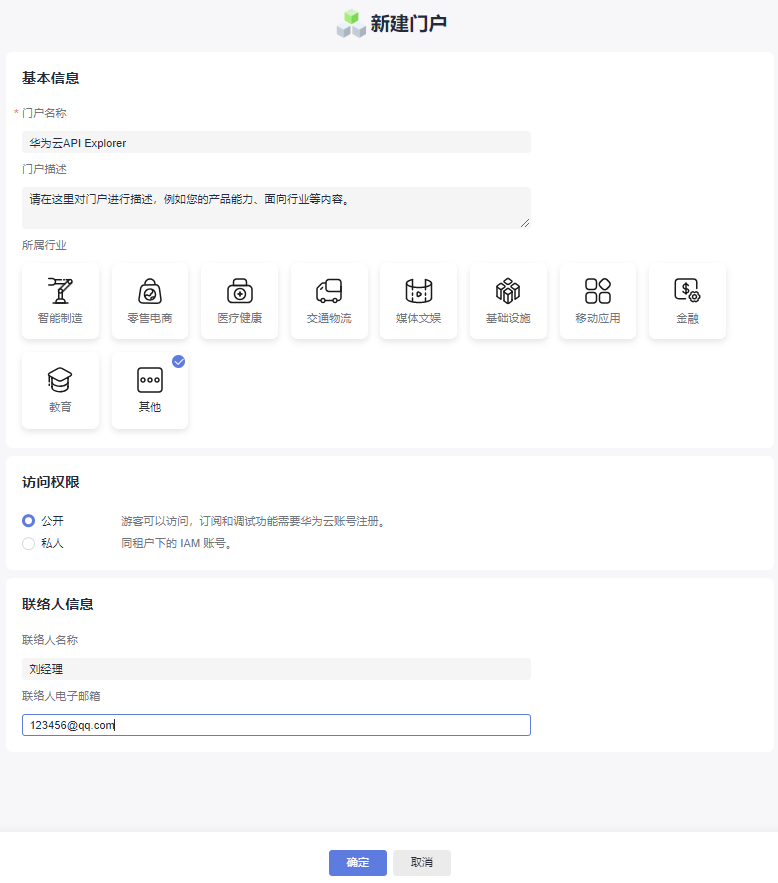Select the 私人 access radio button
The width and height of the screenshot is (778, 883).
[x=28, y=543]
